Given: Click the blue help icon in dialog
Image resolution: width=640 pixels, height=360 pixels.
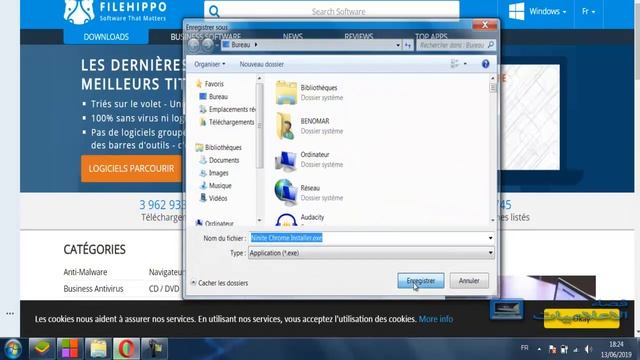Looking at the screenshot, I should [485, 64].
